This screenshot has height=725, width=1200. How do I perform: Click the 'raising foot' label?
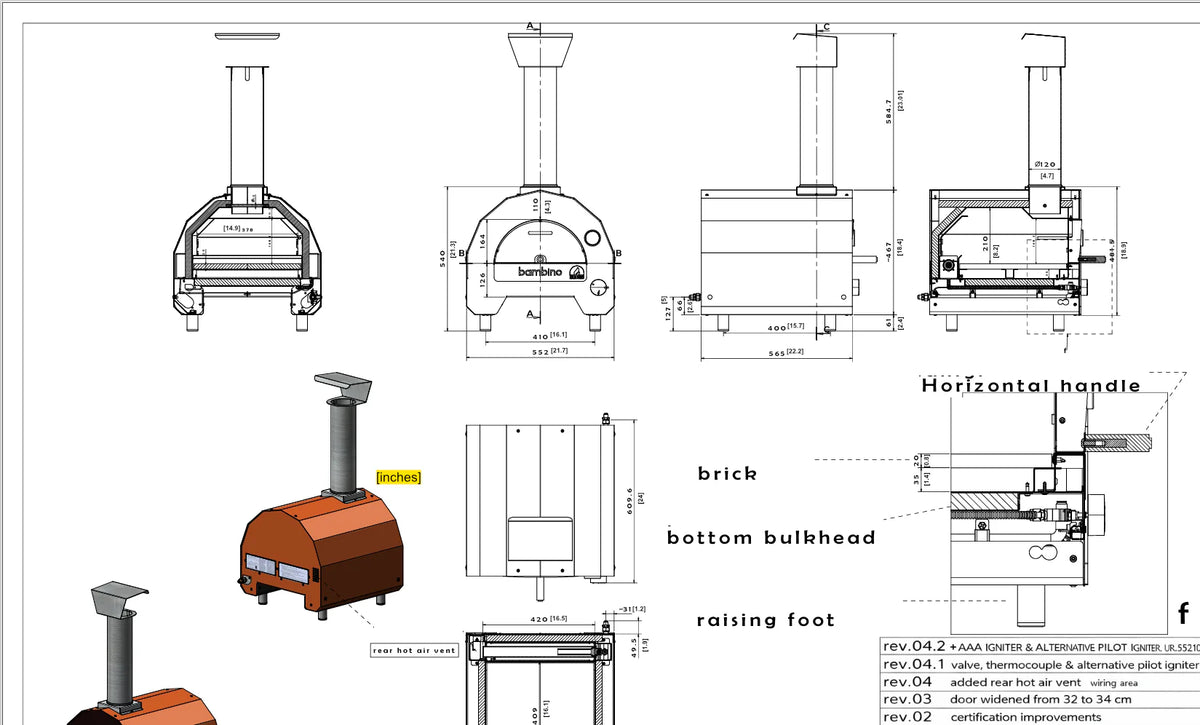click(765, 620)
